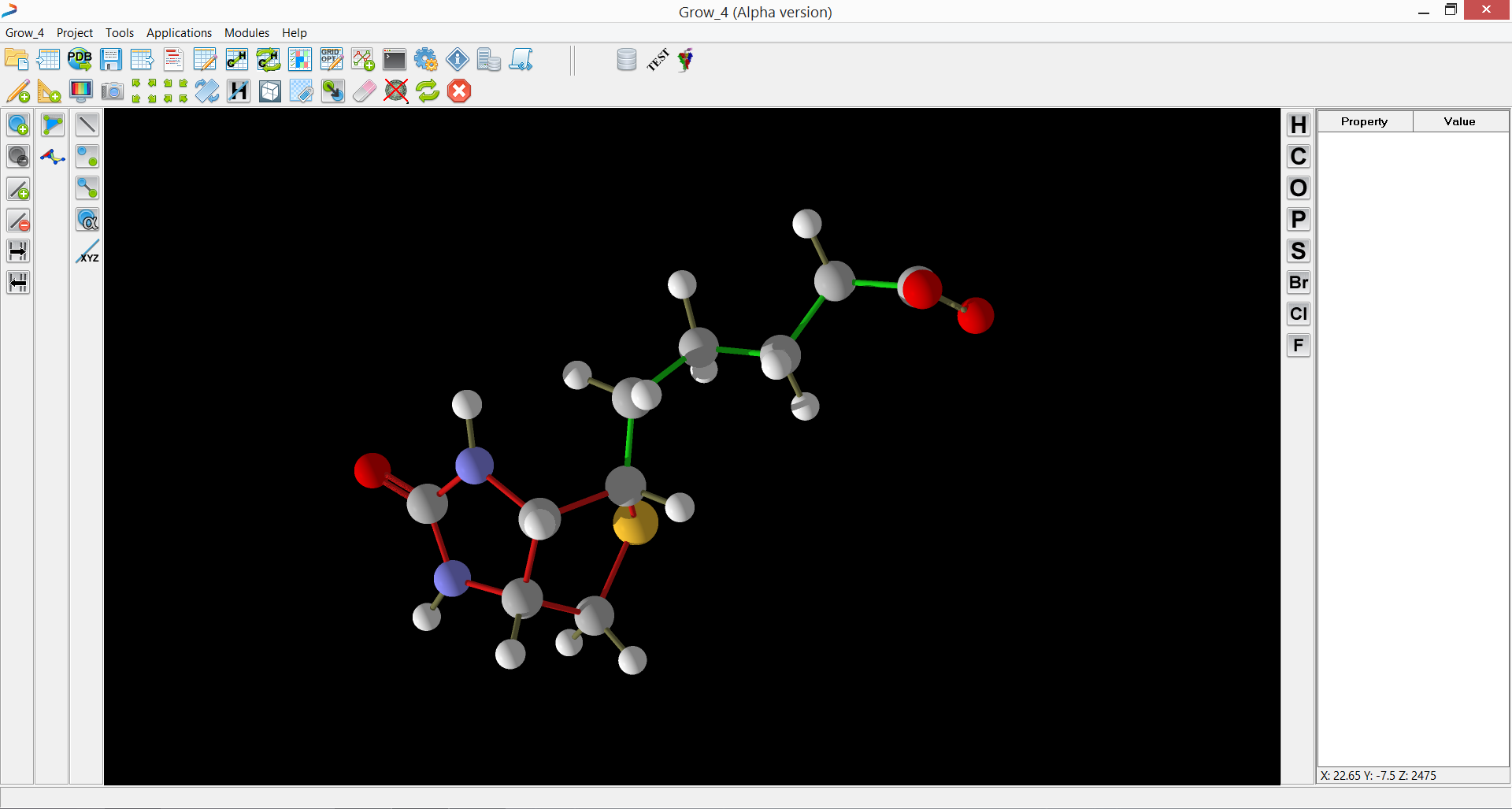Click the C-H table icon

click(237, 60)
